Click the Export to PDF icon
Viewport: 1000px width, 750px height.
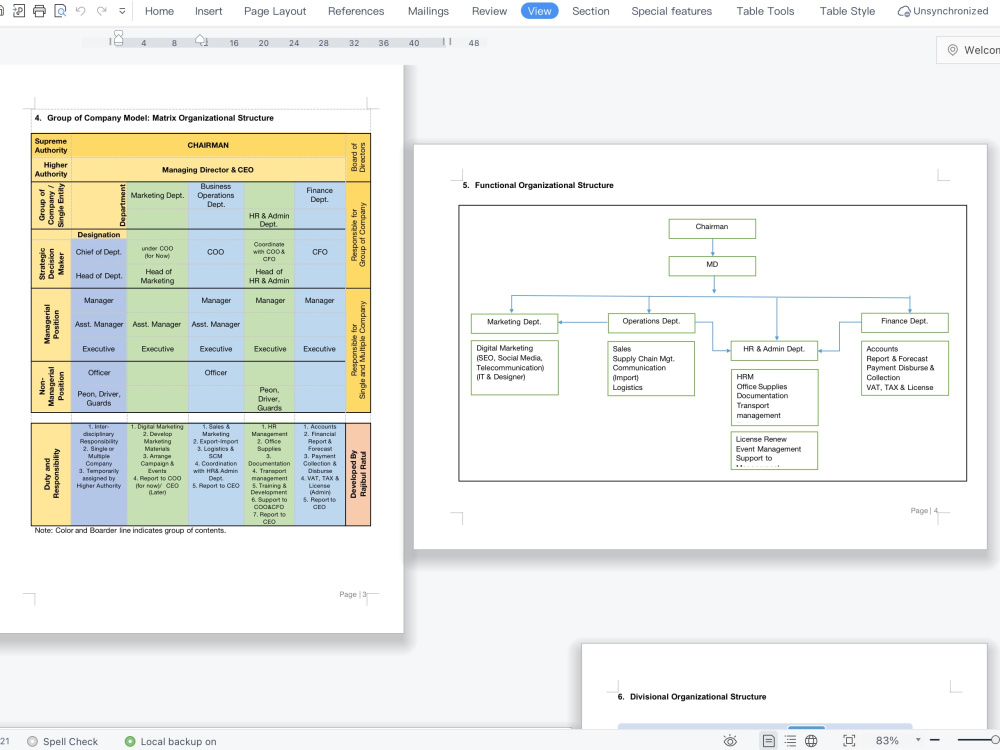(x=18, y=11)
